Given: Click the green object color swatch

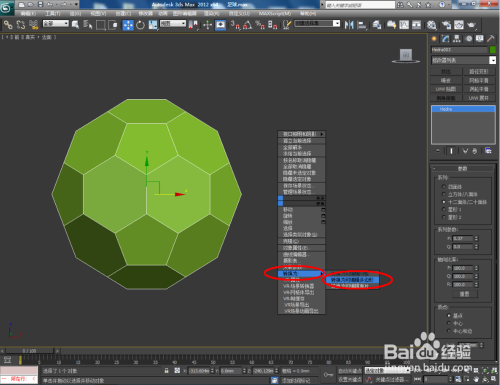Looking at the screenshot, I should tap(493, 50).
